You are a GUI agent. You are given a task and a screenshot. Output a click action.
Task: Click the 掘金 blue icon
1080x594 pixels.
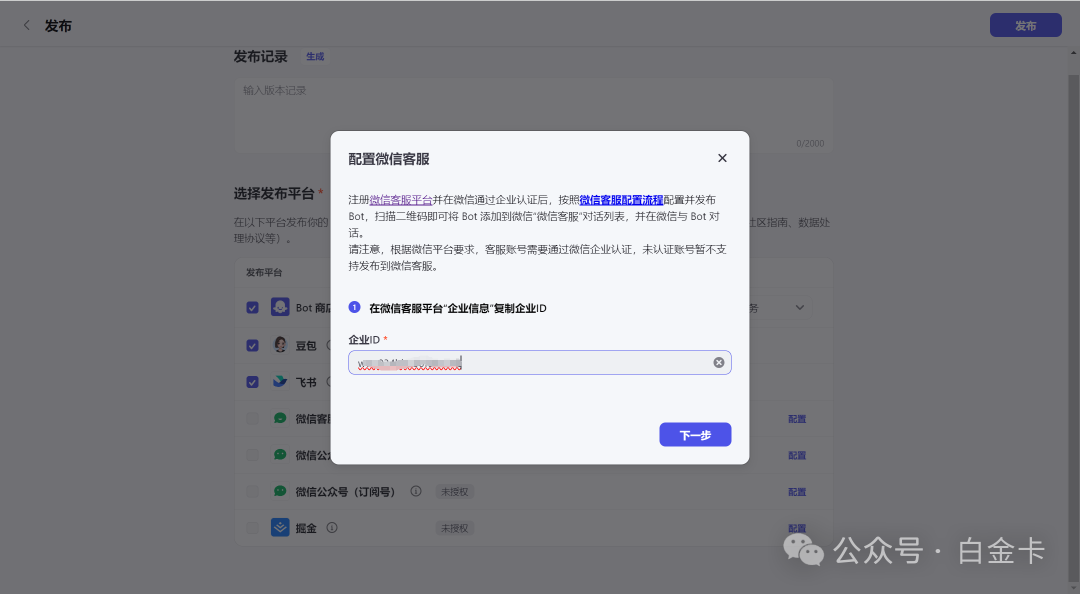[x=280, y=528]
